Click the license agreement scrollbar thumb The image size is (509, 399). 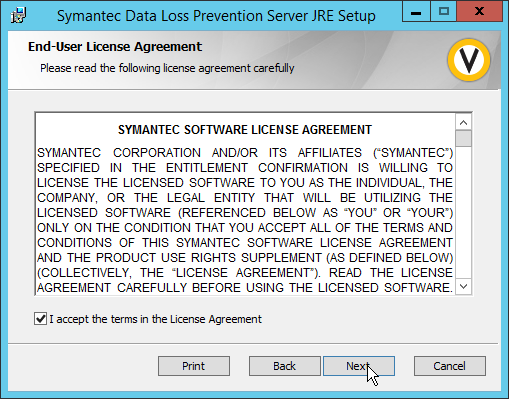click(x=463, y=138)
